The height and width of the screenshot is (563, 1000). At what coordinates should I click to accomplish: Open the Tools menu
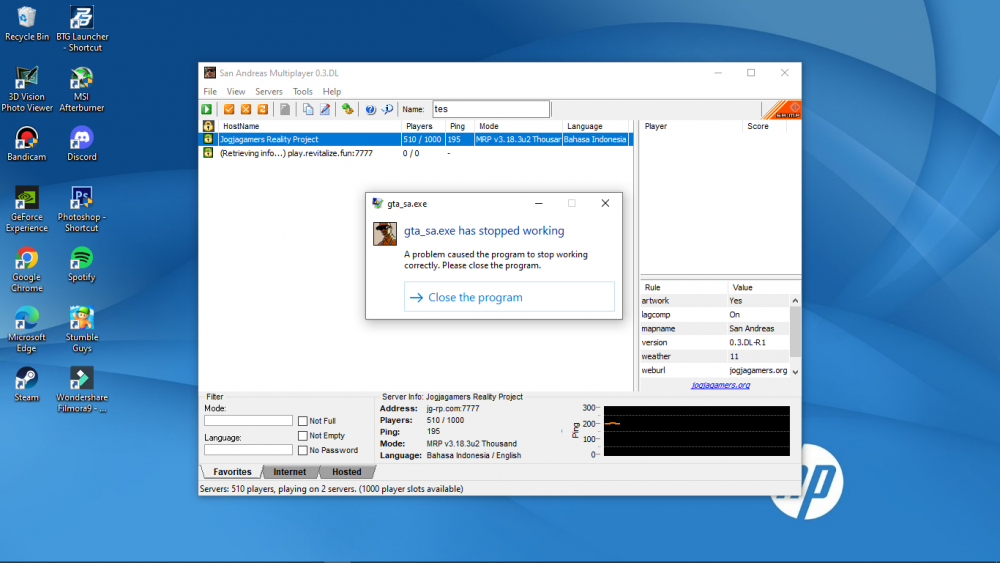tap(302, 91)
